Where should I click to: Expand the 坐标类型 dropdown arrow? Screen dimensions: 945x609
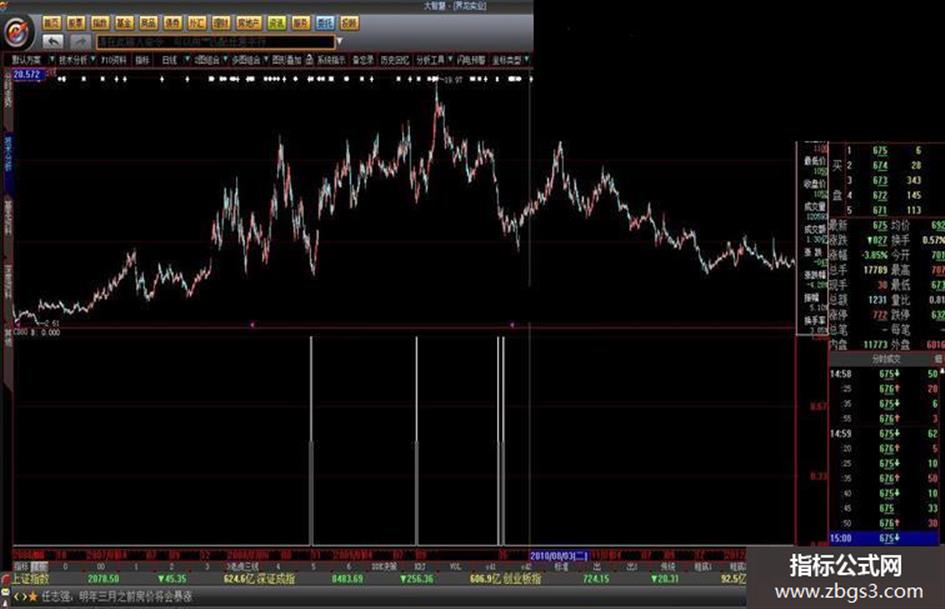point(527,59)
